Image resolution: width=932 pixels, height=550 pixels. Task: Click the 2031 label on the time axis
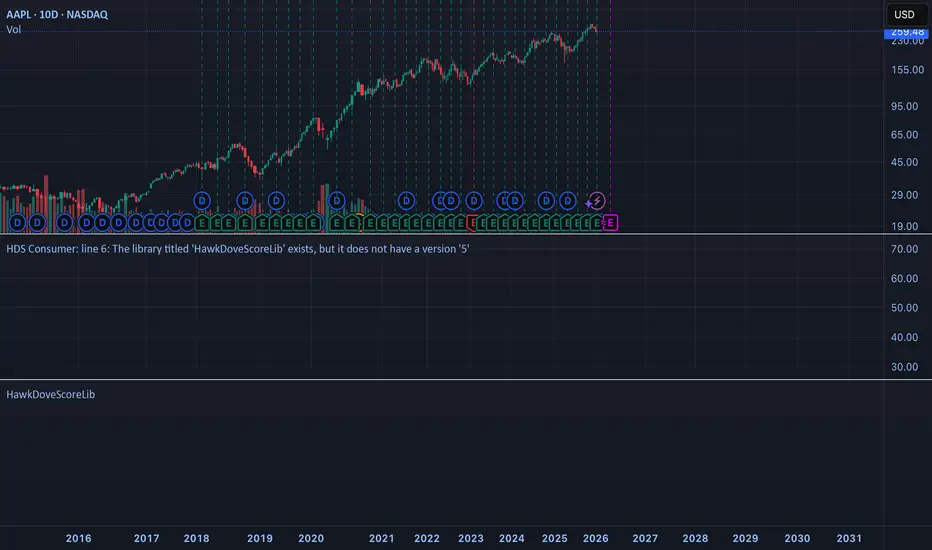click(848, 538)
